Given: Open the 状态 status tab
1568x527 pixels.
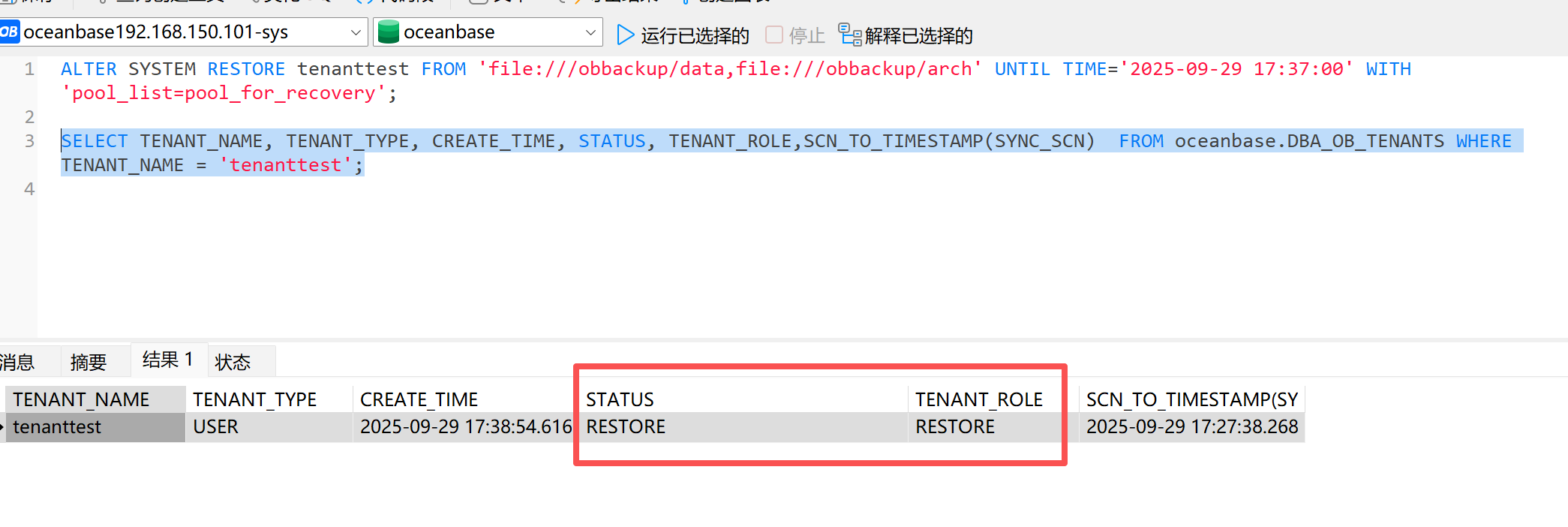Looking at the screenshot, I should (x=233, y=362).
